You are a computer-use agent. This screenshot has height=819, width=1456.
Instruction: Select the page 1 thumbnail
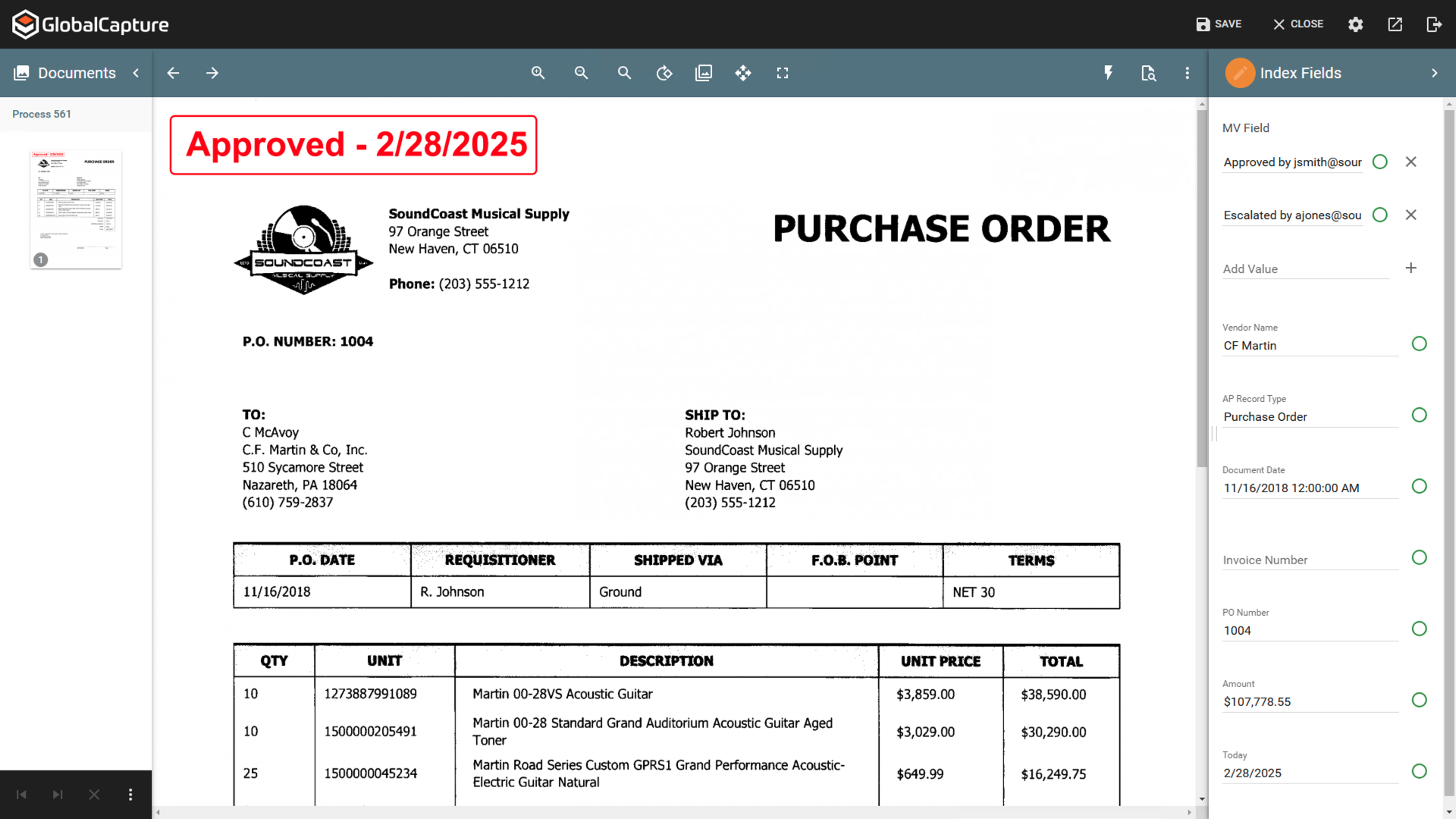(x=76, y=209)
